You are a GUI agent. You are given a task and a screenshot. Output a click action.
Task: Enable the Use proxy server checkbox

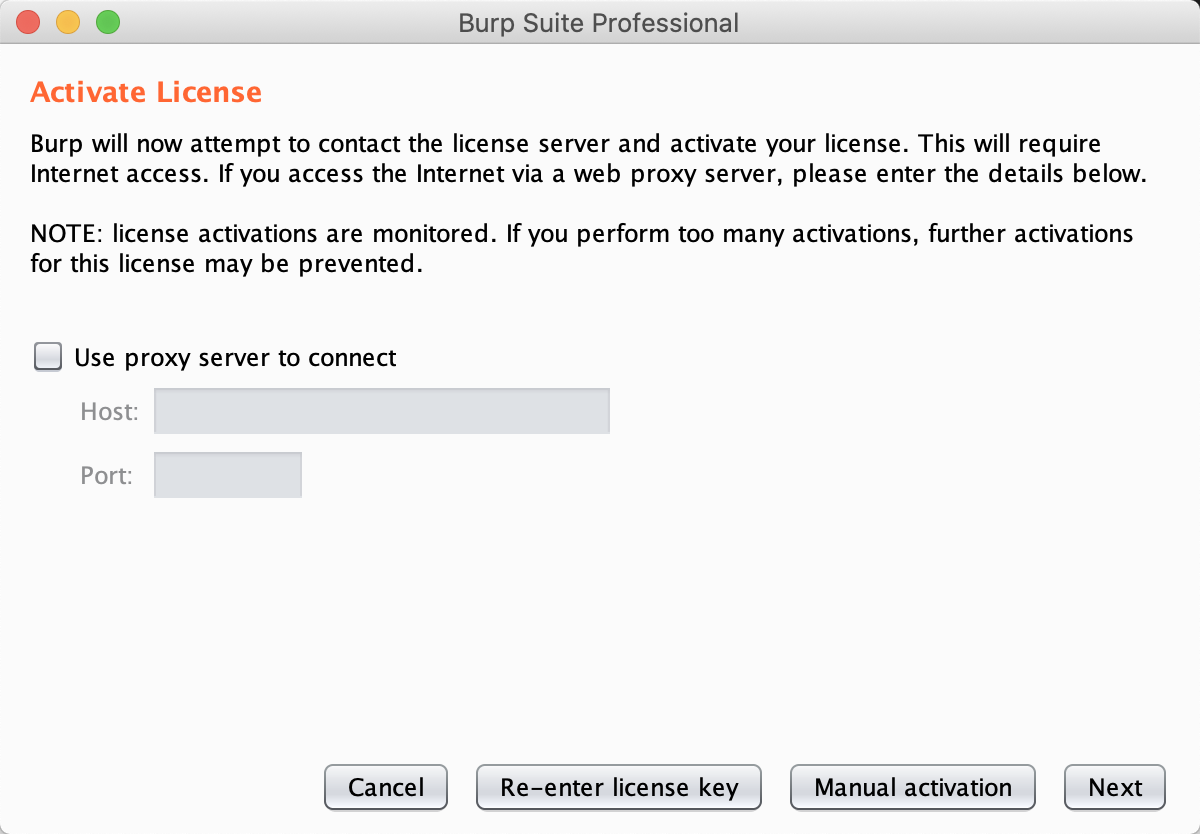coord(48,357)
